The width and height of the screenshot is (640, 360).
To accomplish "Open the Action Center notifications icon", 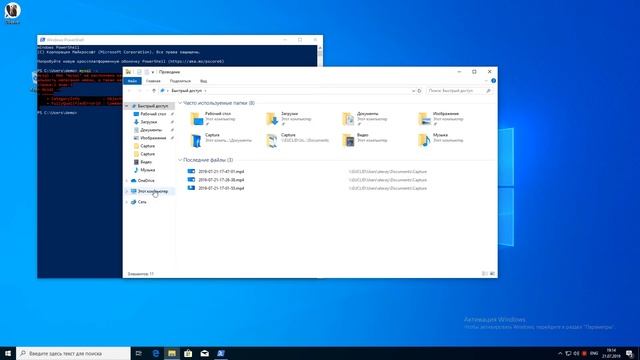I will click(x=630, y=353).
